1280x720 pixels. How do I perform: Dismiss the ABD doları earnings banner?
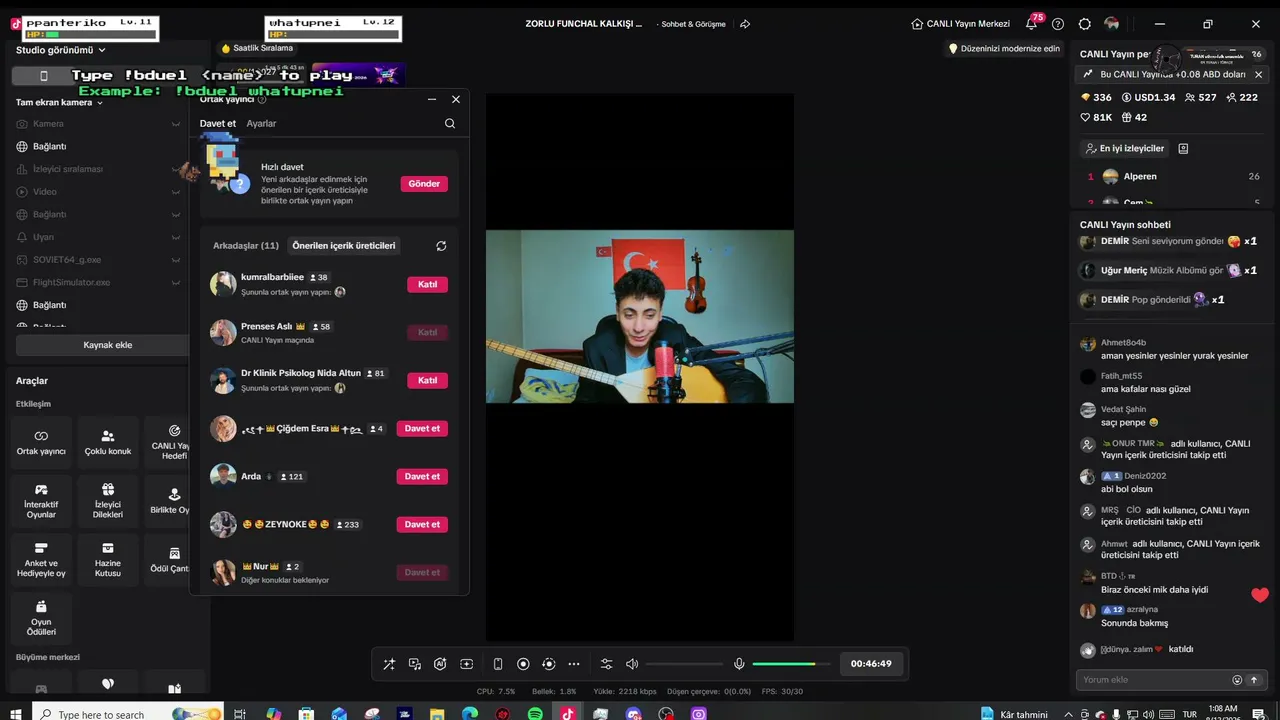pyautogui.click(x=1258, y=75)
